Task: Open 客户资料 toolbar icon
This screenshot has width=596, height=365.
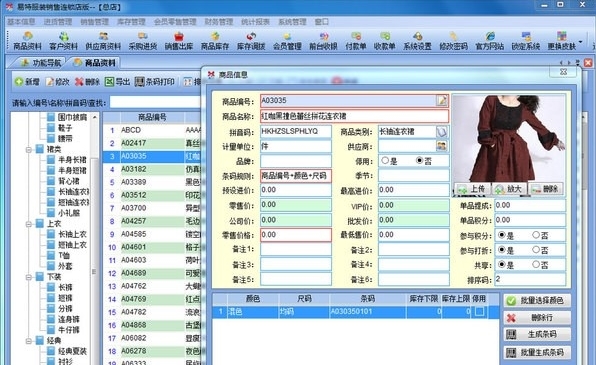Action: click(x=63, y=41)
